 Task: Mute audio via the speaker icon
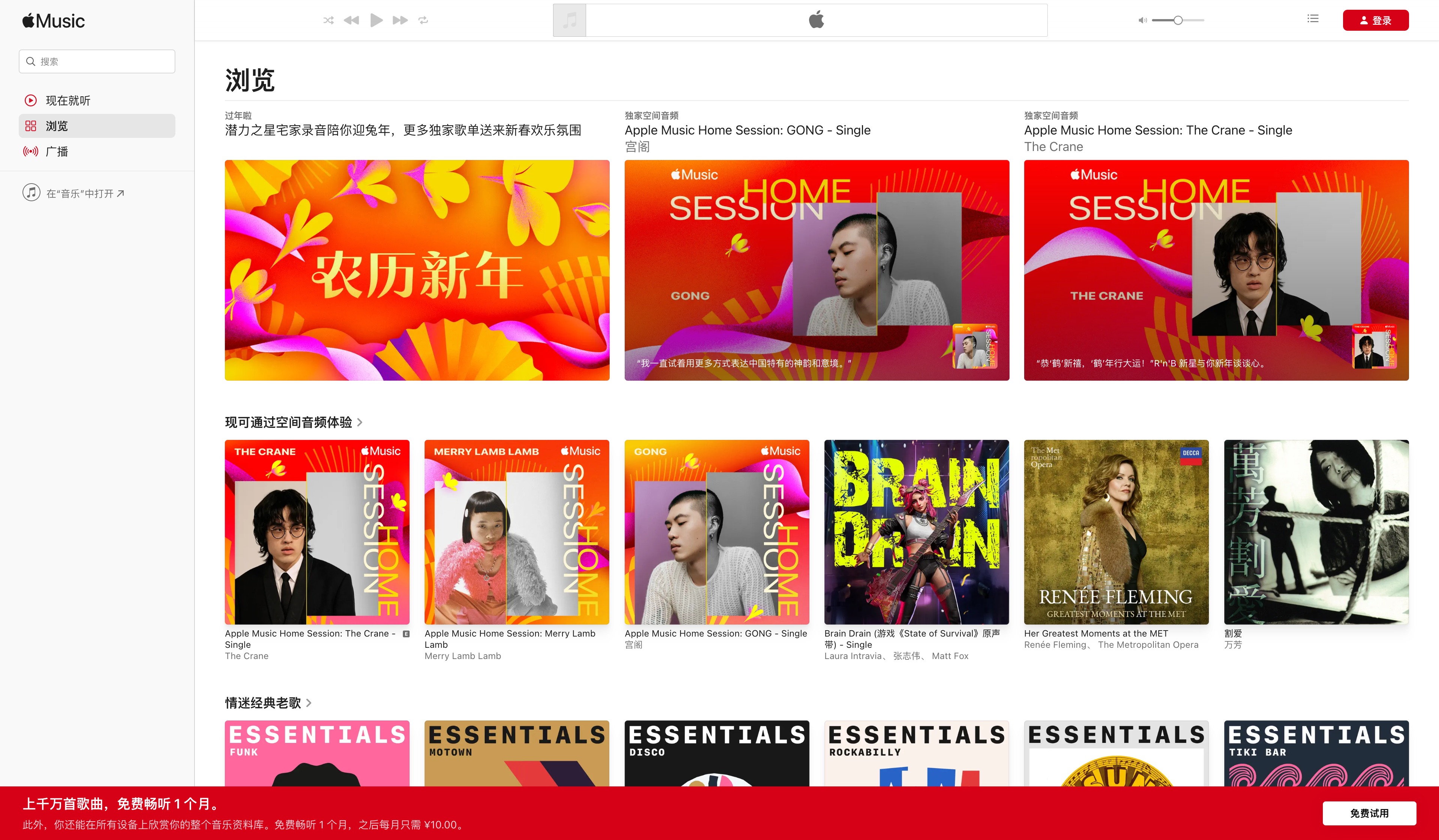tap(1142, 21)
